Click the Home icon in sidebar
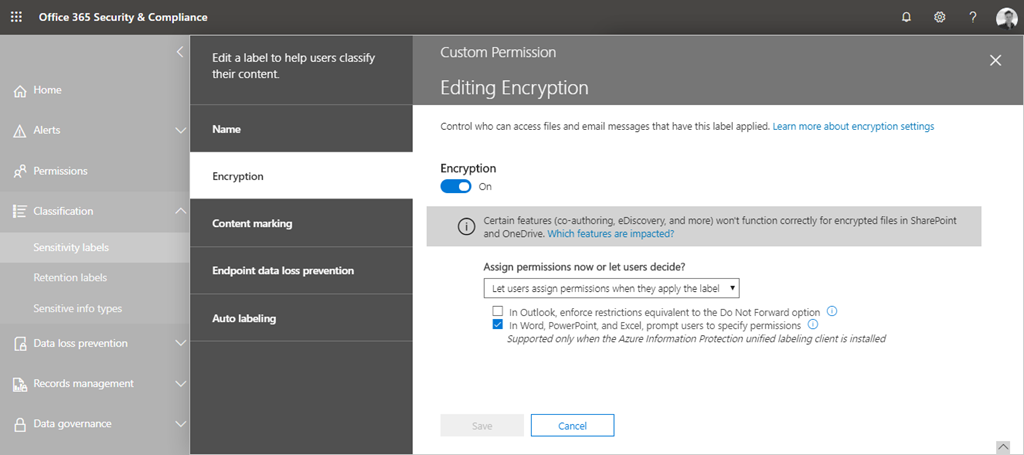Screen dimensions: 1024x455 tap(19, 91)
